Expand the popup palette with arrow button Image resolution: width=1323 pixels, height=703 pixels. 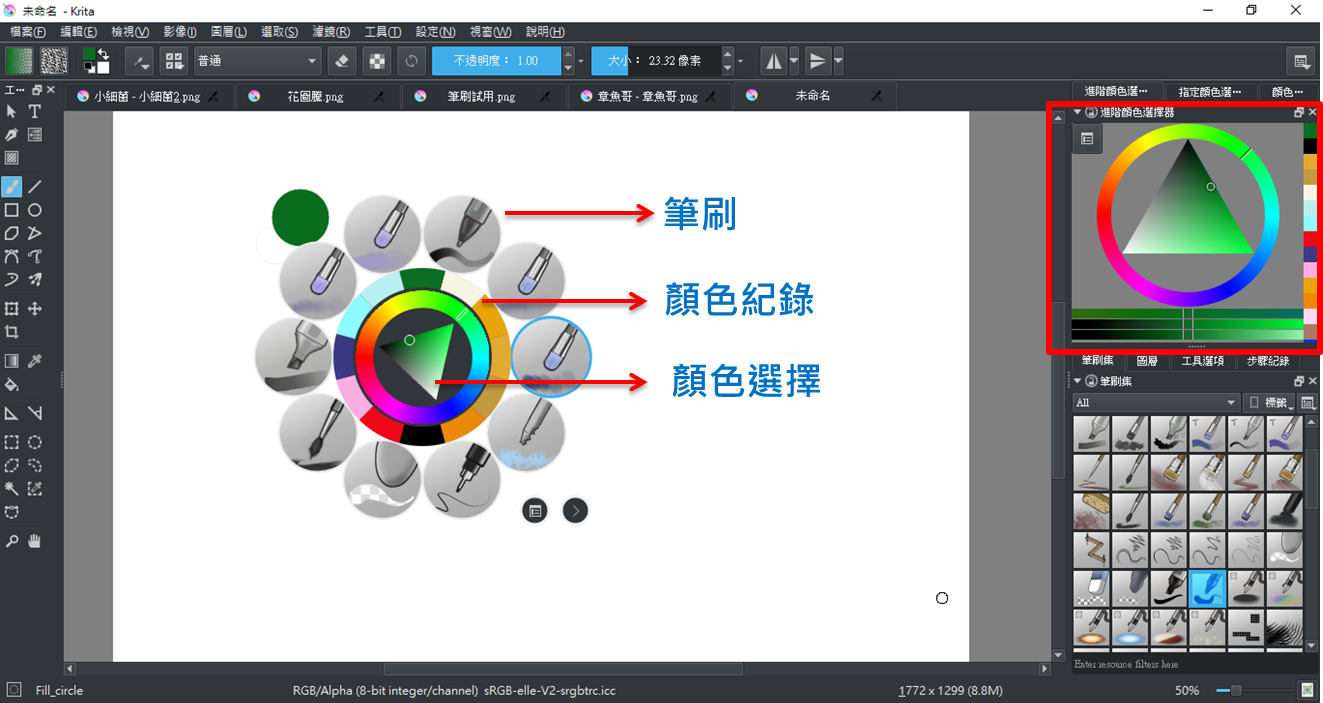tap(575, 511)
